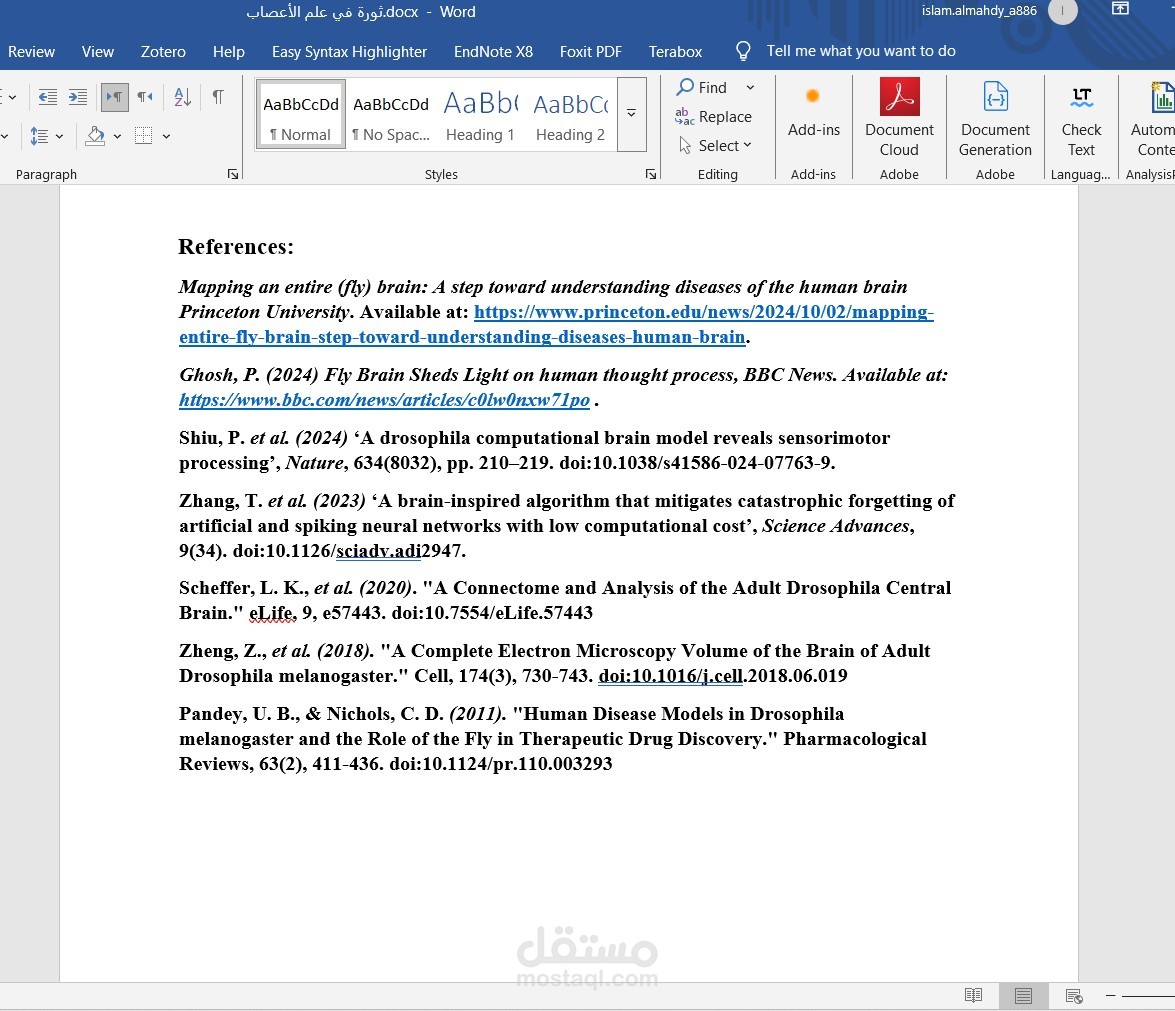Click Nature journal name in Shiu reference
Image resolution: width=1175 pixels, height=1011 pixels.
[314, 463]
